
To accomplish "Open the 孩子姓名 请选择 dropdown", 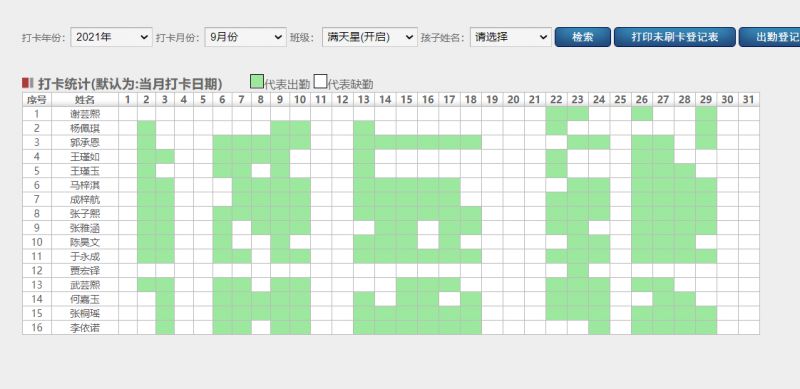I will click(511, 37).
